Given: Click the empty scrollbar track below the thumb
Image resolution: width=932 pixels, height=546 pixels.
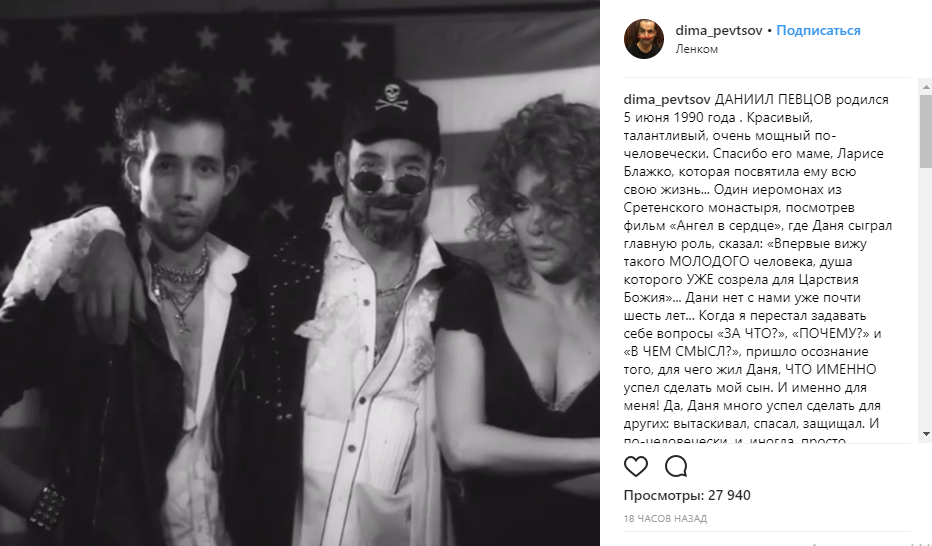Looking at the screenshot, I should 925,297.
